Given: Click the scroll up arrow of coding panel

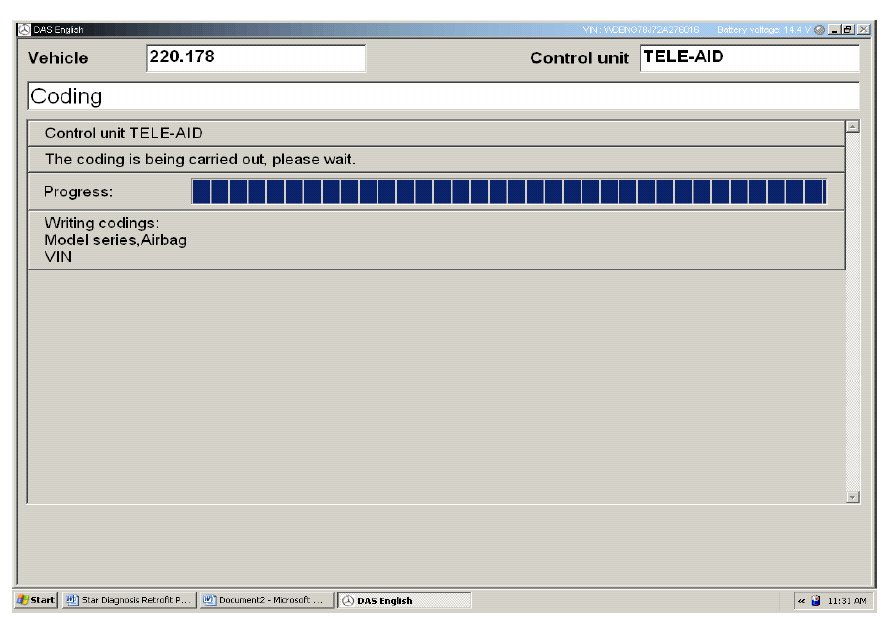Looking at the screenshot, I should (x=852, y=126).
